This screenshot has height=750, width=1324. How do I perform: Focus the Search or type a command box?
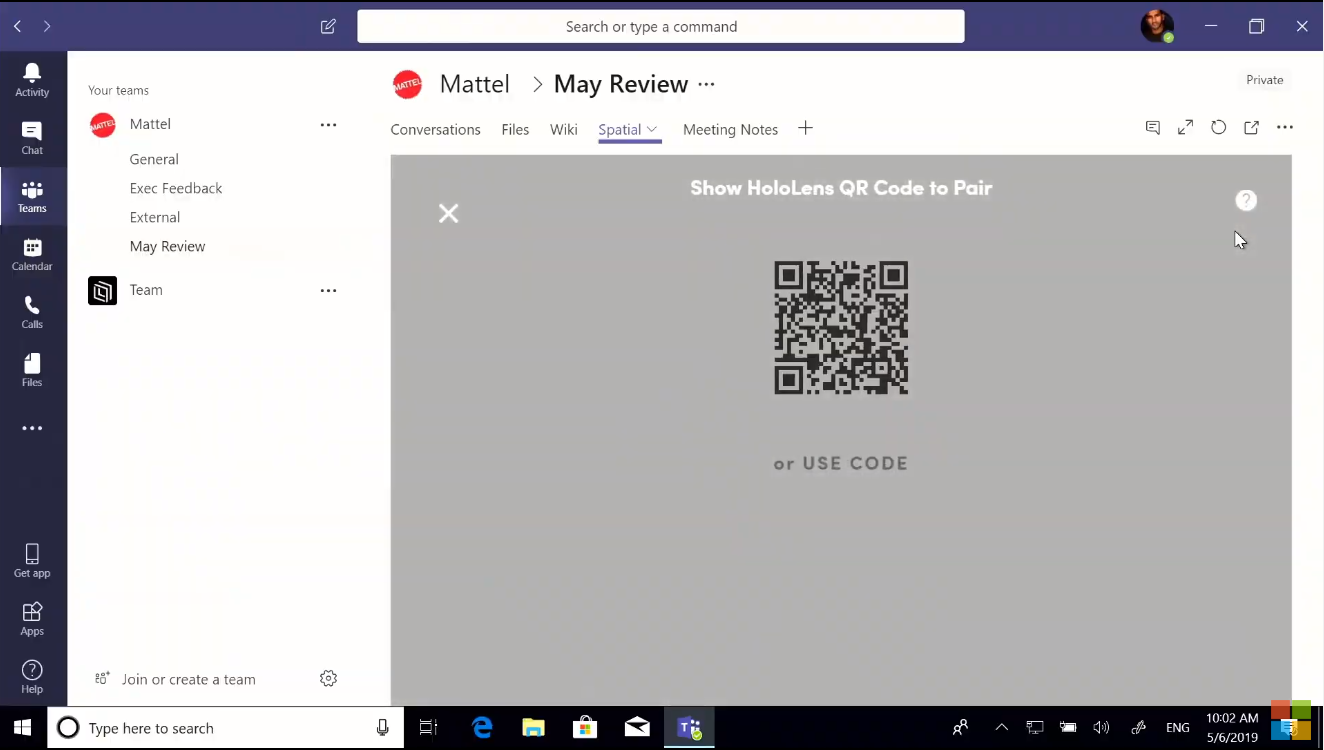[661, 26]
